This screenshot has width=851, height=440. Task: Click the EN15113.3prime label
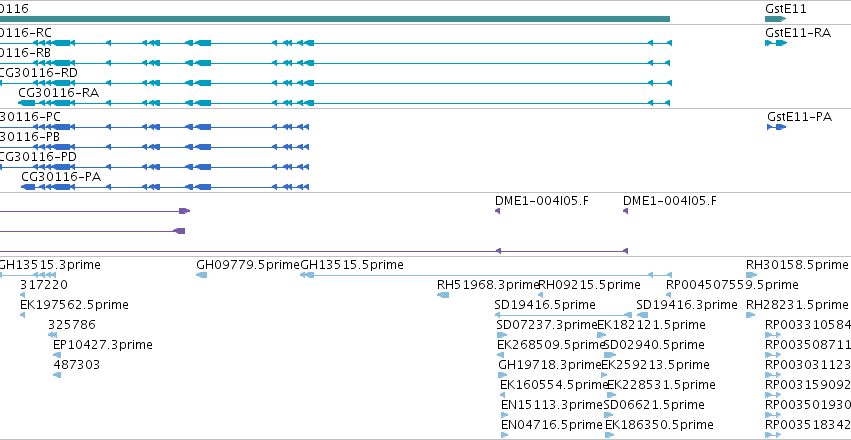click(x=552, y=405)
